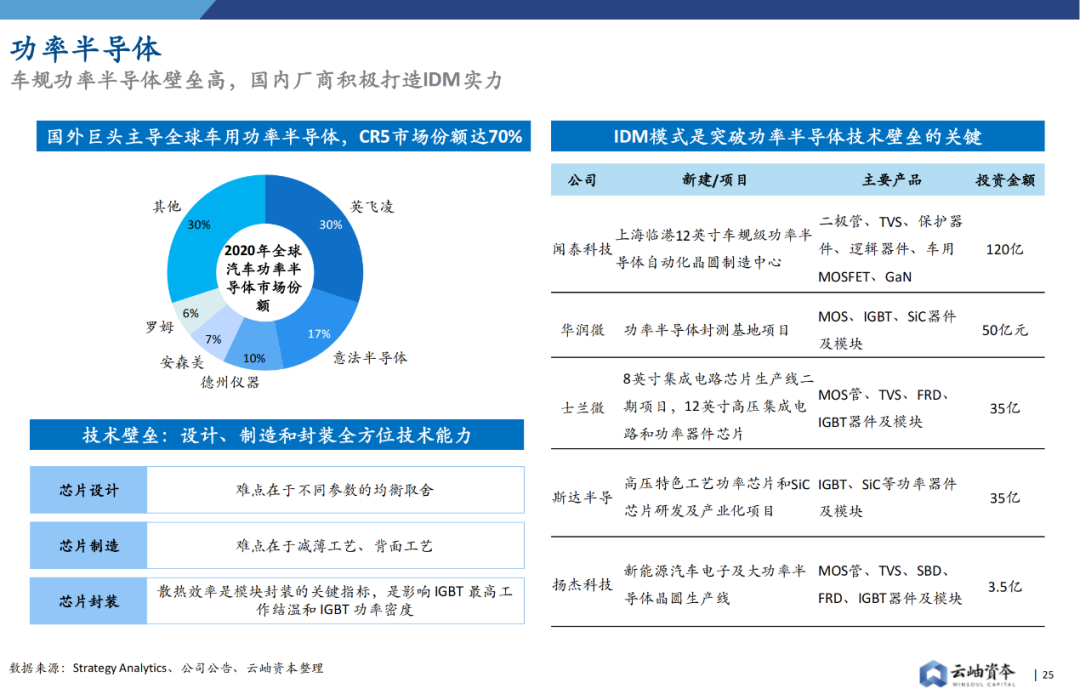Click the header "IDM模式是突破功率半导体技术壁垒的关键"

coord(798,136)
